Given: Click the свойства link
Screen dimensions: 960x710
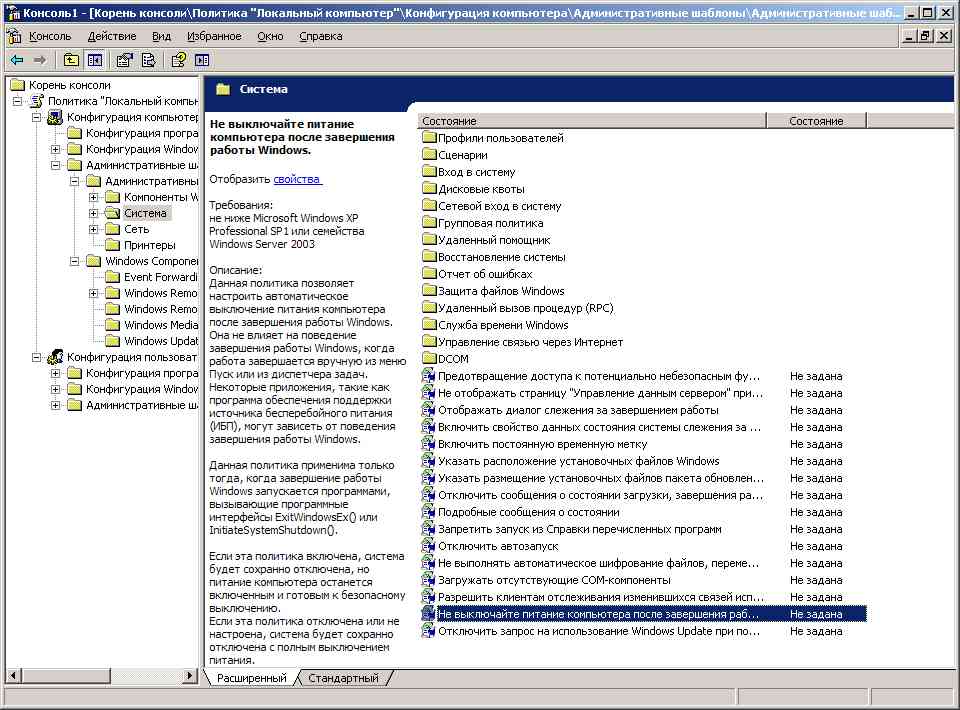Looking at the screenshot, I should click(296, 179).
